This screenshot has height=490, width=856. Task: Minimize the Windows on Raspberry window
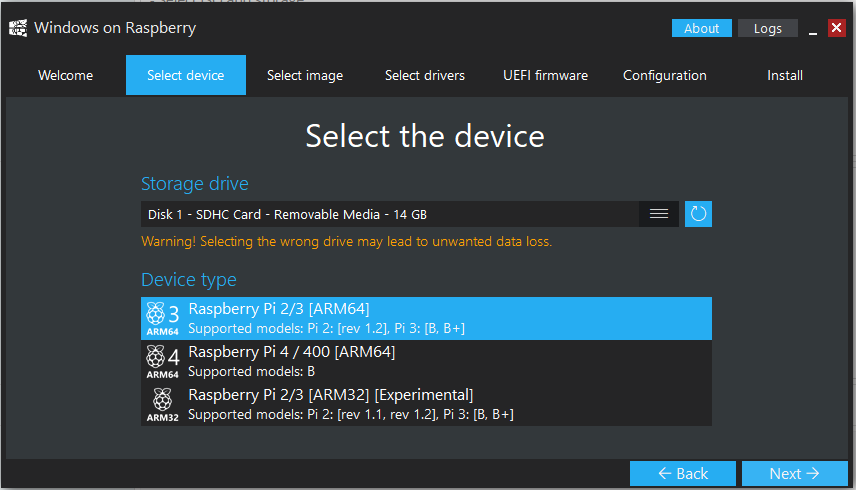pos(810,29)
